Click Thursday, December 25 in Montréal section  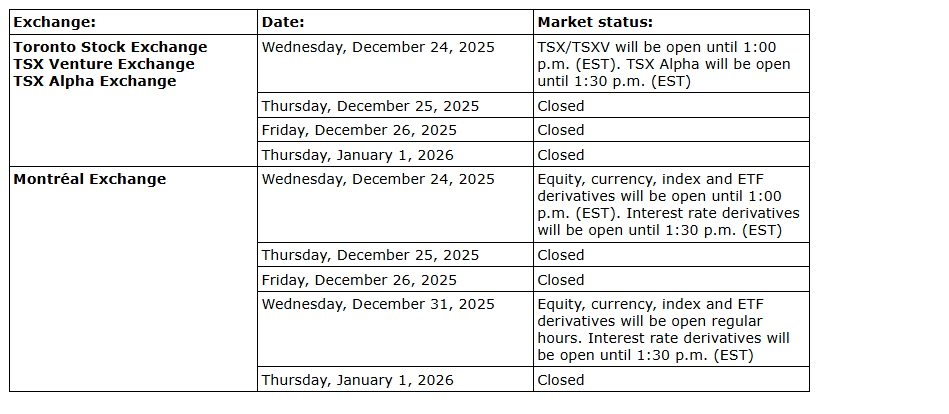(369, 255)
